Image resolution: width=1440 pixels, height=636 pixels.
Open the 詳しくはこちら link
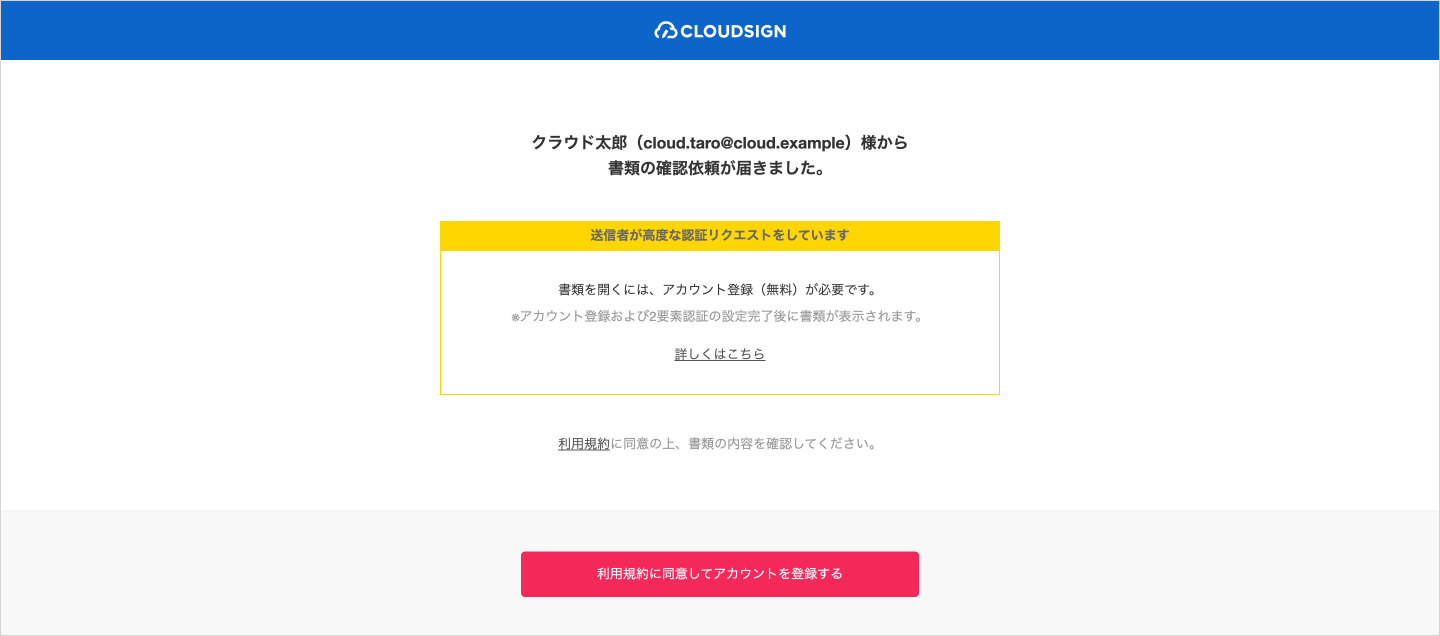point(720,354)
